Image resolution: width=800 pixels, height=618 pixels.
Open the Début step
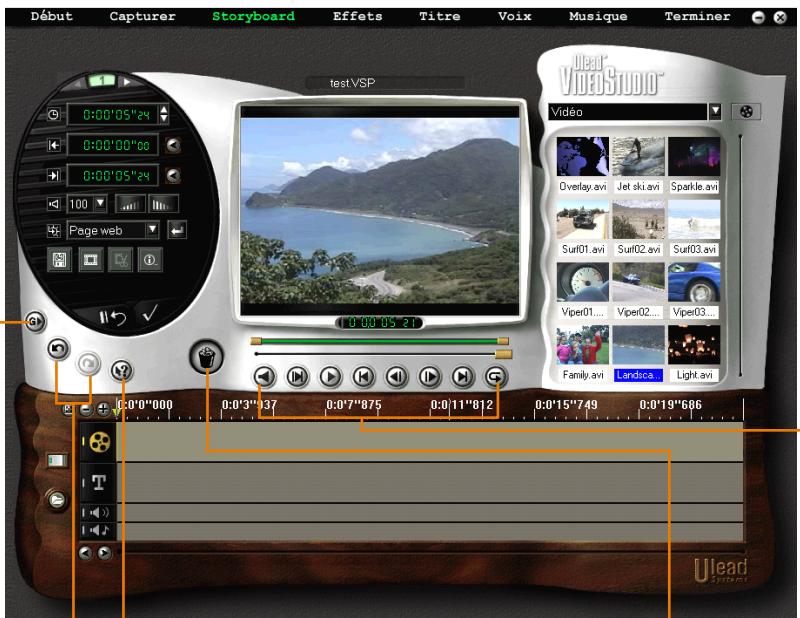52,16
